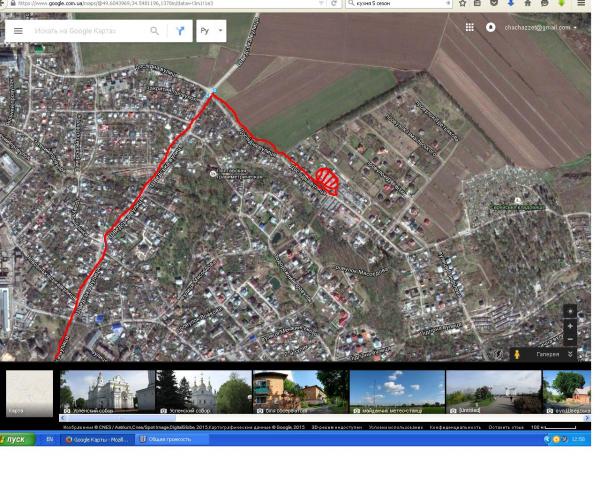Click the place marker near the map center
The height and width of the screenshot is (480, 600).
click(213, 174)
